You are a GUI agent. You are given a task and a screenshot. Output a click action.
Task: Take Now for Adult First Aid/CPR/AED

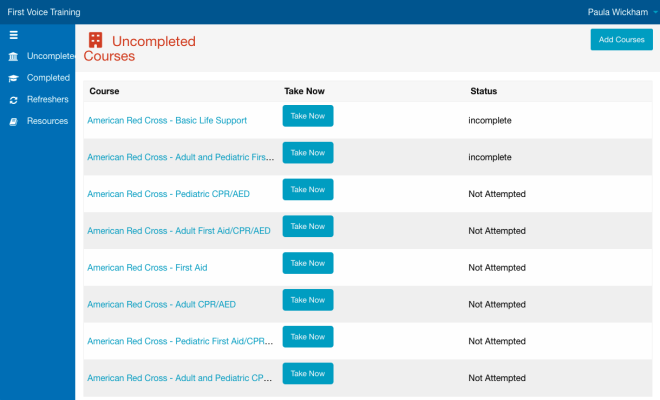tap(308, 226)
